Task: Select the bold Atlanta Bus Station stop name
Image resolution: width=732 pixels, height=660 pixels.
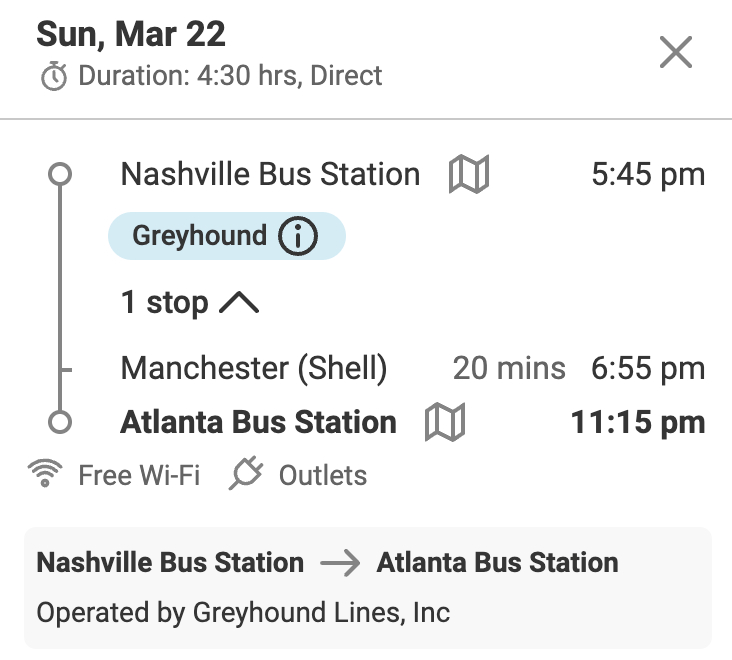Action: pos(258,422)
